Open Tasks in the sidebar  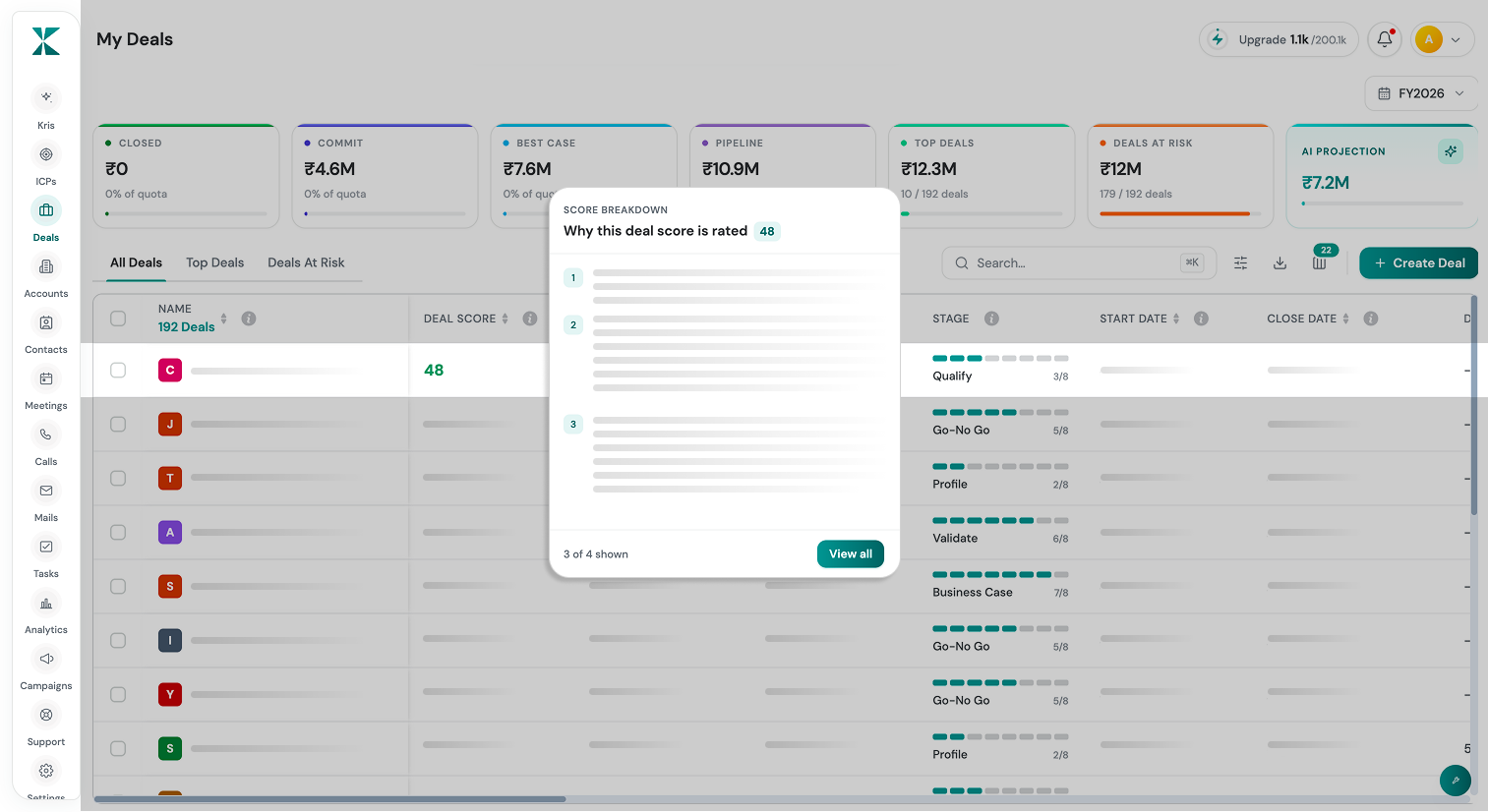[x=46, y=555]
